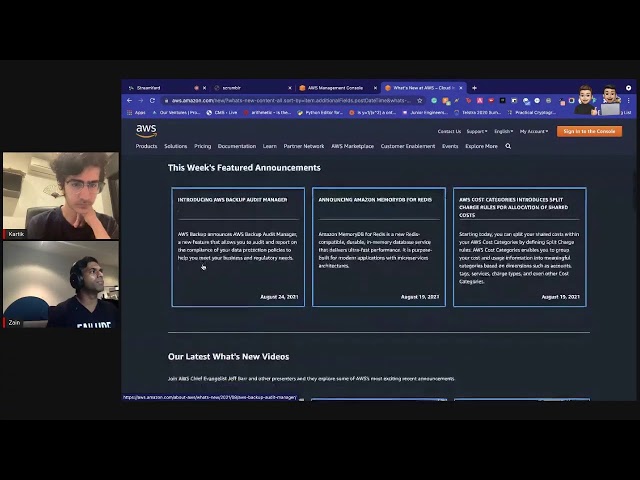
Task: Switch to the AWS Management Console tab
Action: (338, 88)
